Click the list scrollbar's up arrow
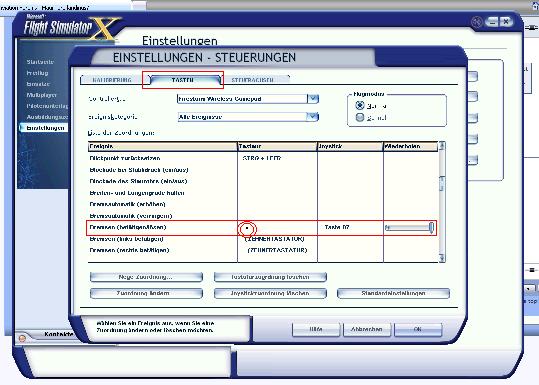 [x=442, y=146]
